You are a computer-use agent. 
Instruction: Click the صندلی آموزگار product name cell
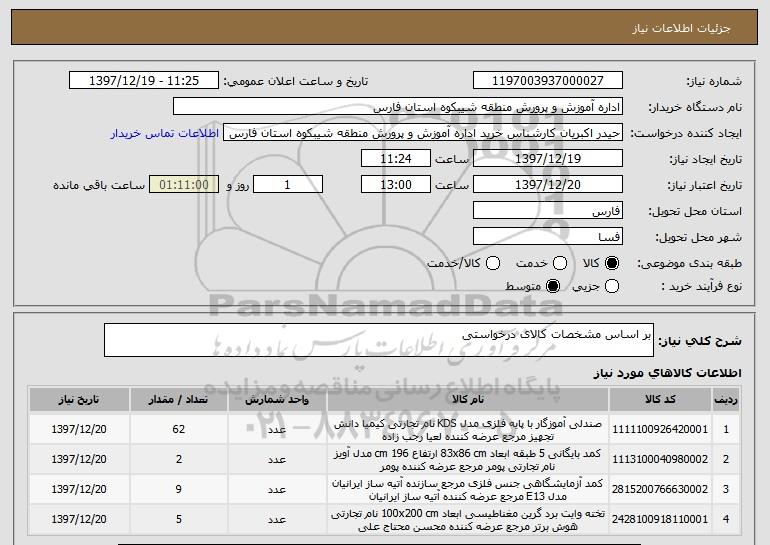468,430
